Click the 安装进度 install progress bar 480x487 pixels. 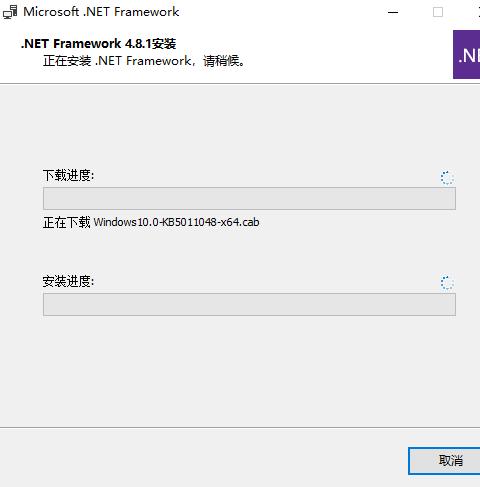click(249, 304)
